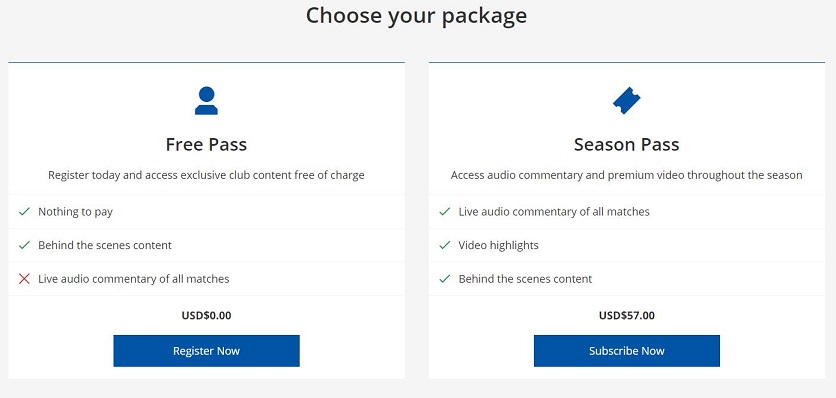The image size is (836, 398).
Task: Click the Register Now button
Action: [206, 351]
